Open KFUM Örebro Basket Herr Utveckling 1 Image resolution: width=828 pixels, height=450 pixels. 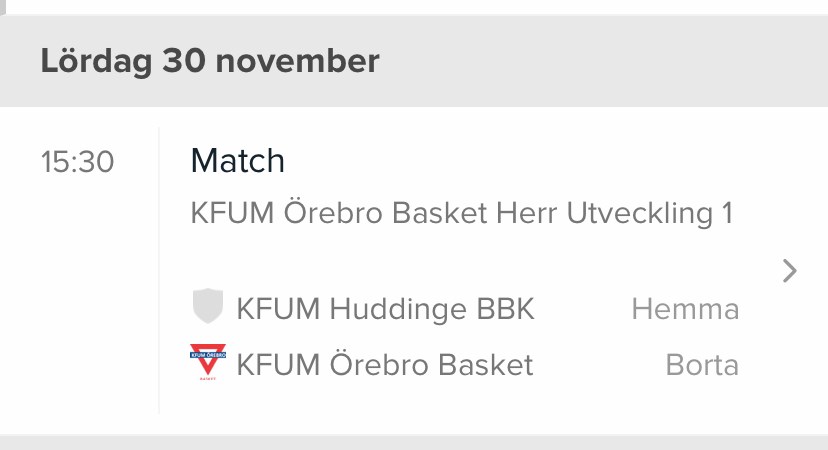461,213
